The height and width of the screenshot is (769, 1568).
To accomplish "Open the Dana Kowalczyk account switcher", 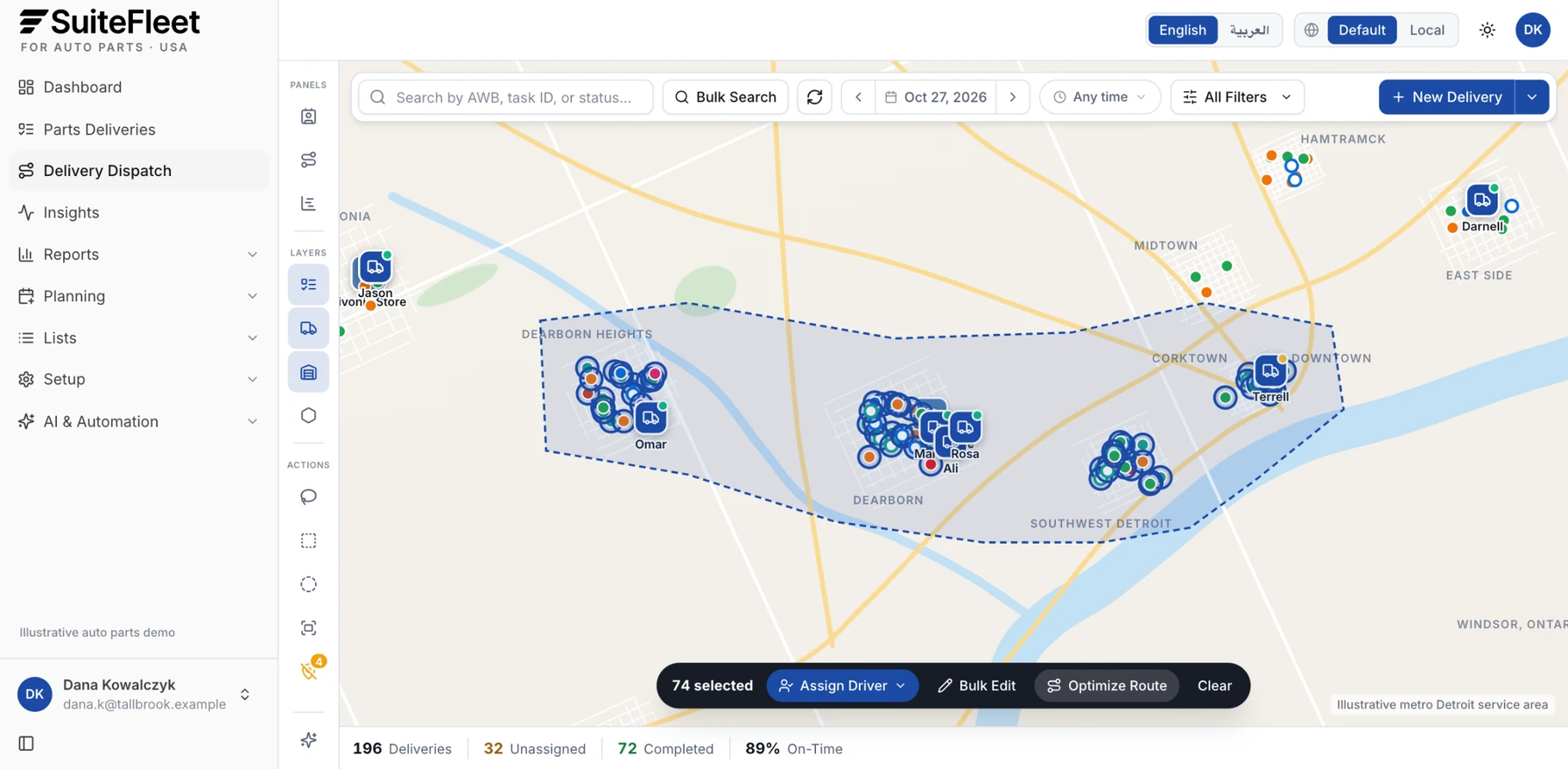I will (138, 694).
